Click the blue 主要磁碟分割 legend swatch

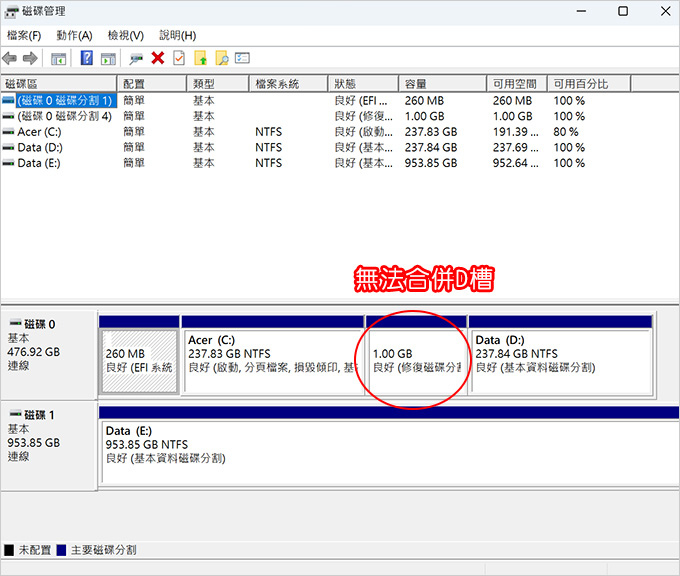pyautogui.click(x=61, y=550)
